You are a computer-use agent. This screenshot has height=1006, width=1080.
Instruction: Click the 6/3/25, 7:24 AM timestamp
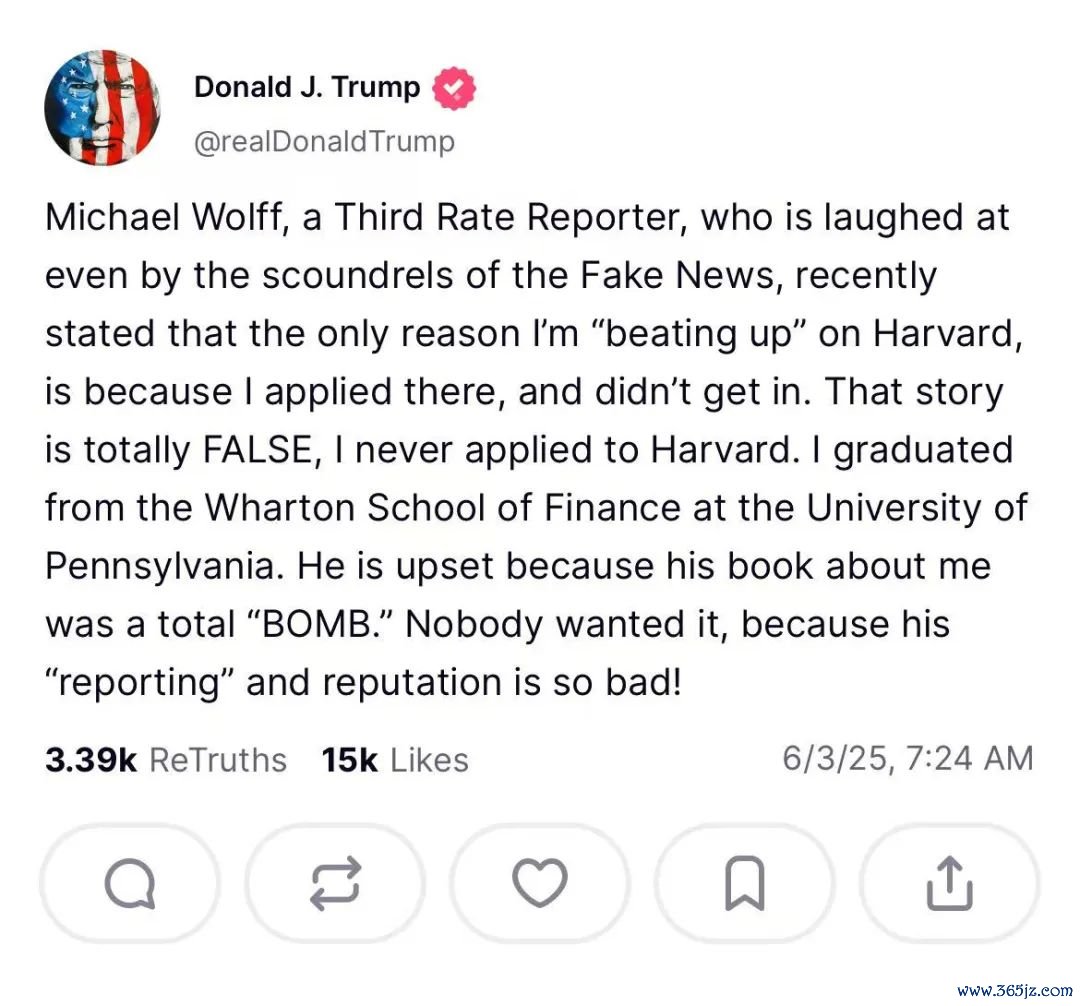907,758
